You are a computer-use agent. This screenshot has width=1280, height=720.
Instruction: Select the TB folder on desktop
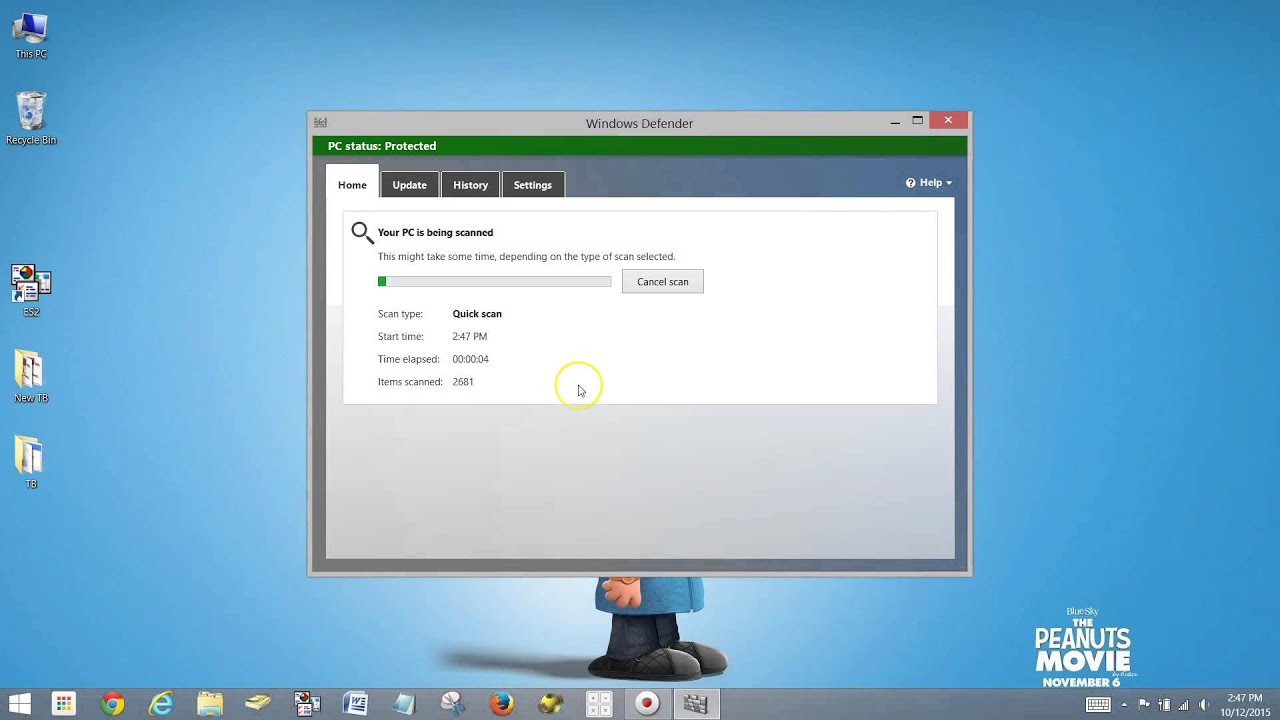(x=31, y=462)
